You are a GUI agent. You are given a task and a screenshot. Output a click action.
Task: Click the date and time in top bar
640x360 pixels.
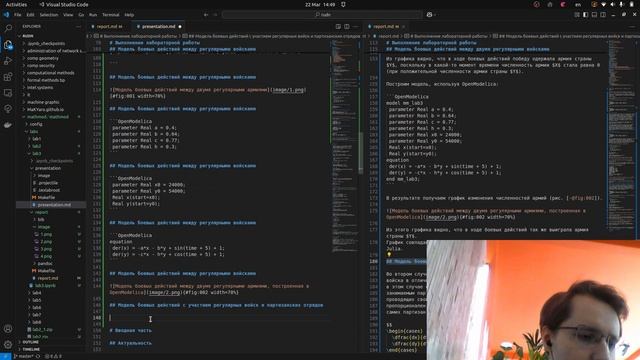click(x=320, y=4)
